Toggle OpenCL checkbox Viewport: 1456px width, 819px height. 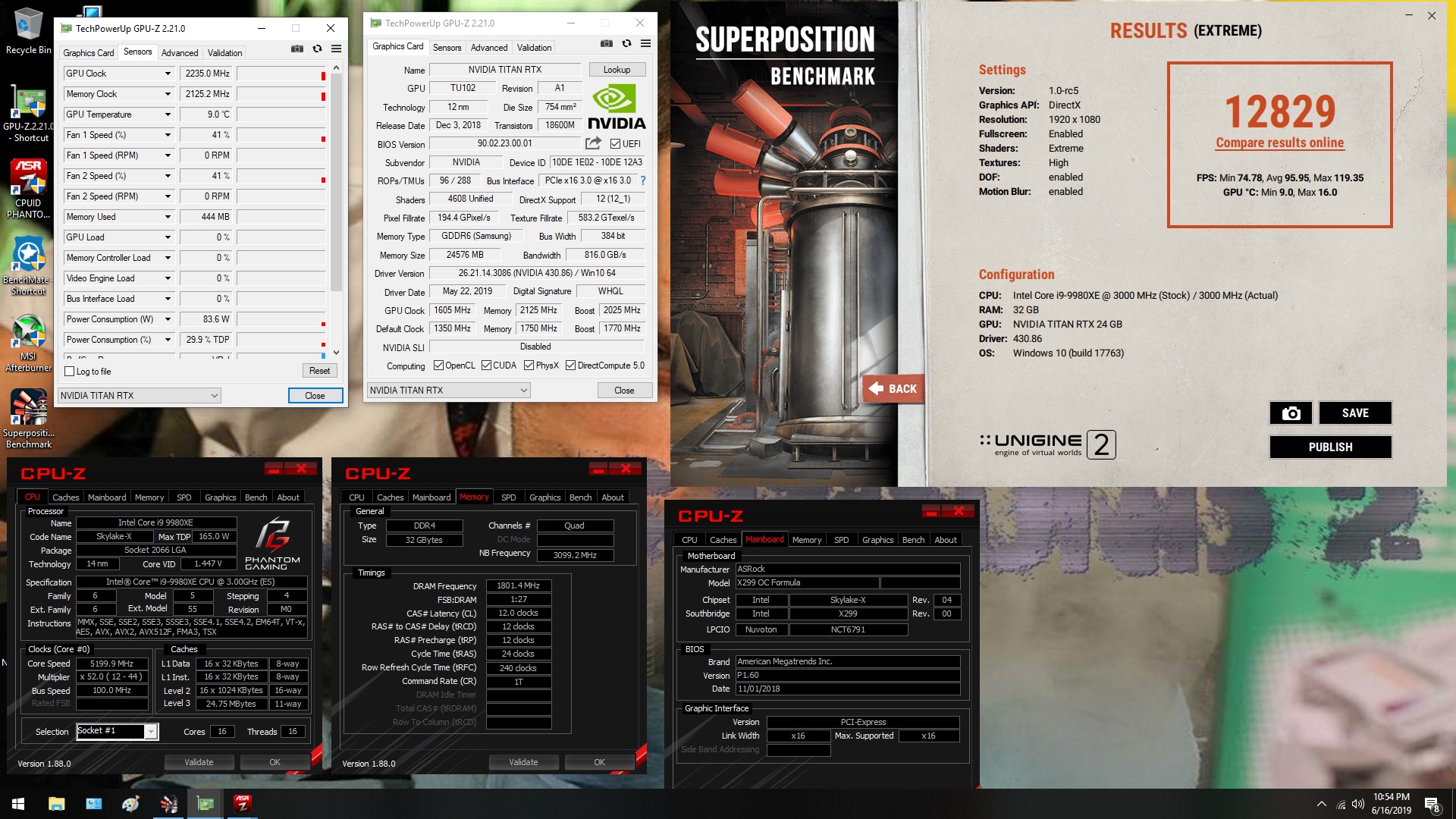438,366
